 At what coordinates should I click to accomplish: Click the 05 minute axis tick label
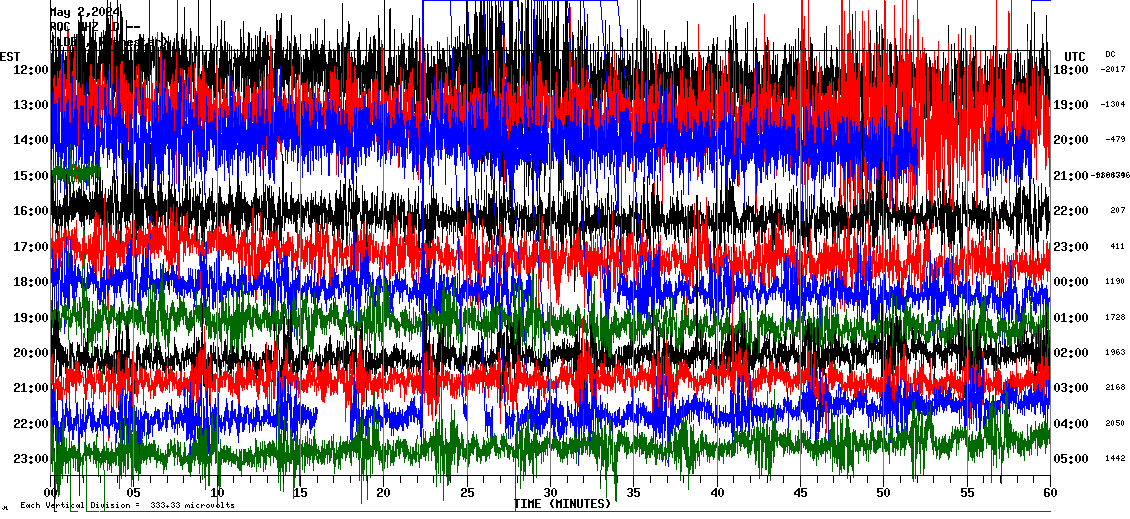pyautogui.click(x=134, y=492)
